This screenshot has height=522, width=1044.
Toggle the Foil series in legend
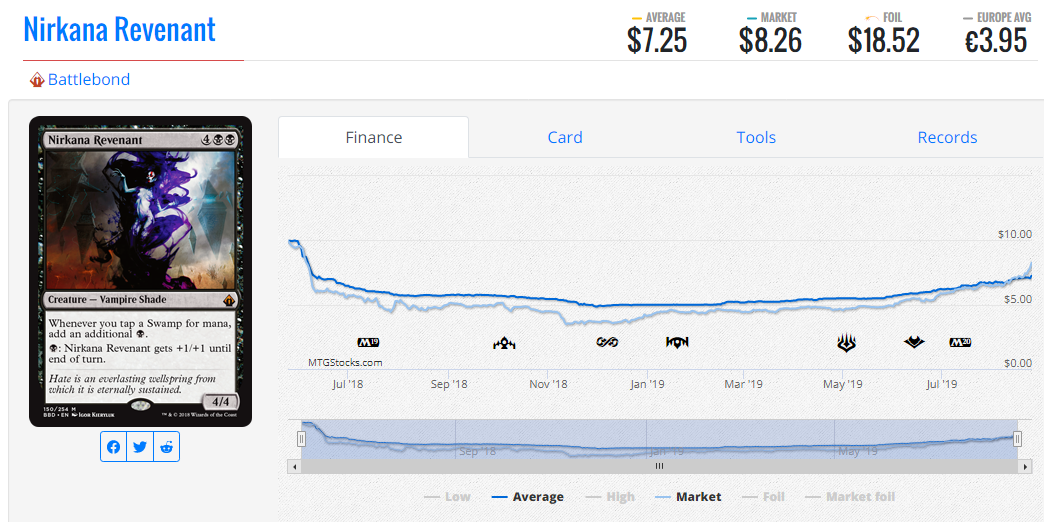point(763,497)
